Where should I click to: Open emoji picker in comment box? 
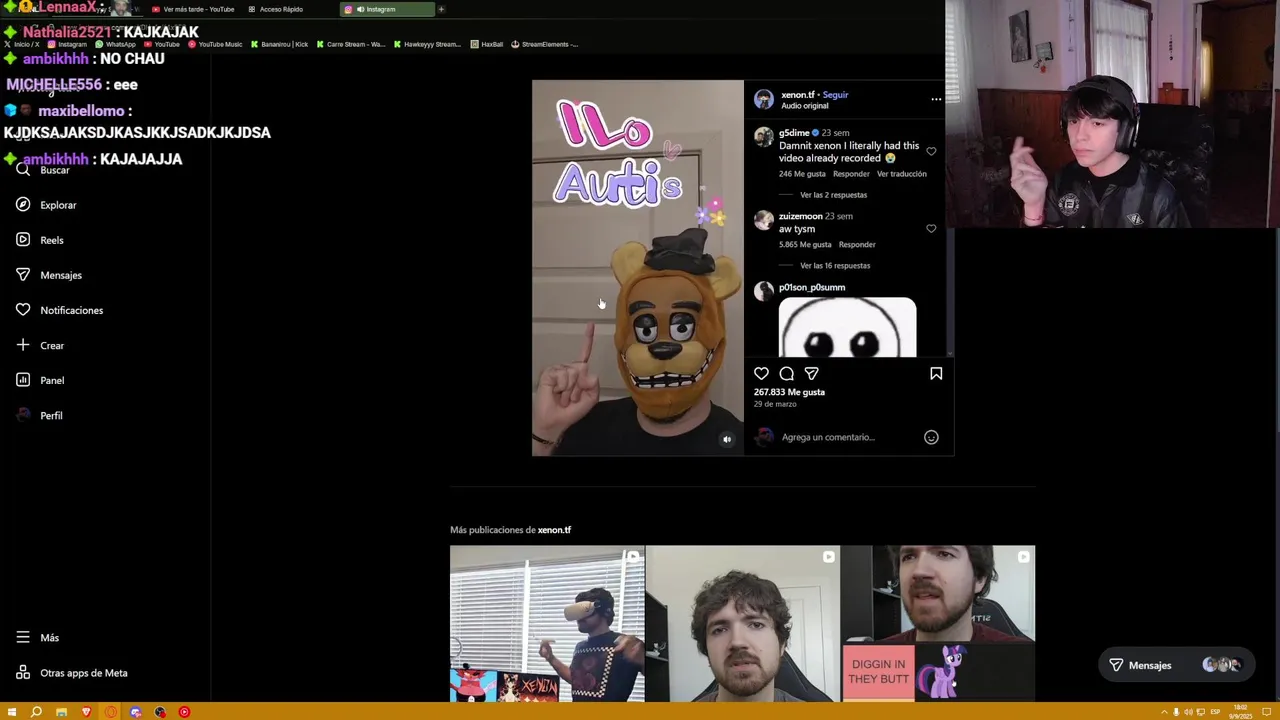coord(931,437)
